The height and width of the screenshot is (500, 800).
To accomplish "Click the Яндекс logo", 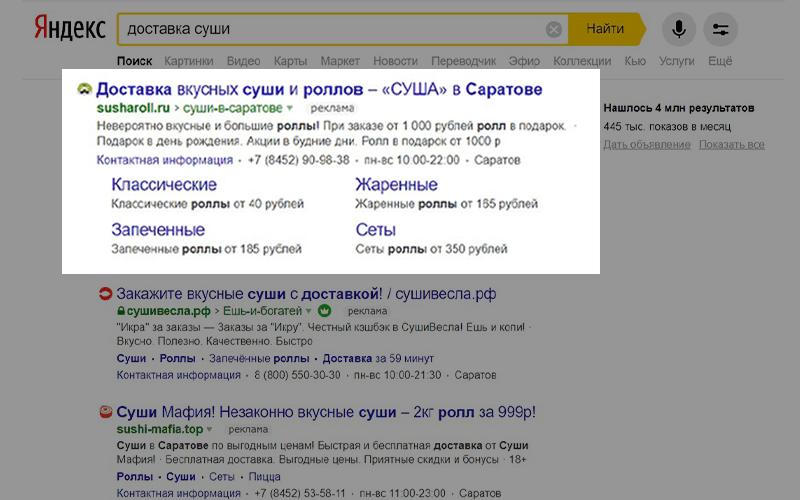I will (x=70, y=28).
